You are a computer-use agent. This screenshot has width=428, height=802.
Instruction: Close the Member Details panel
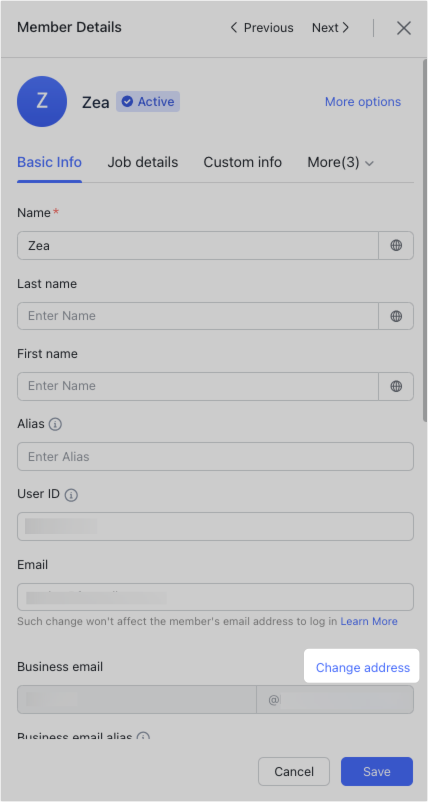pos(404,28)
